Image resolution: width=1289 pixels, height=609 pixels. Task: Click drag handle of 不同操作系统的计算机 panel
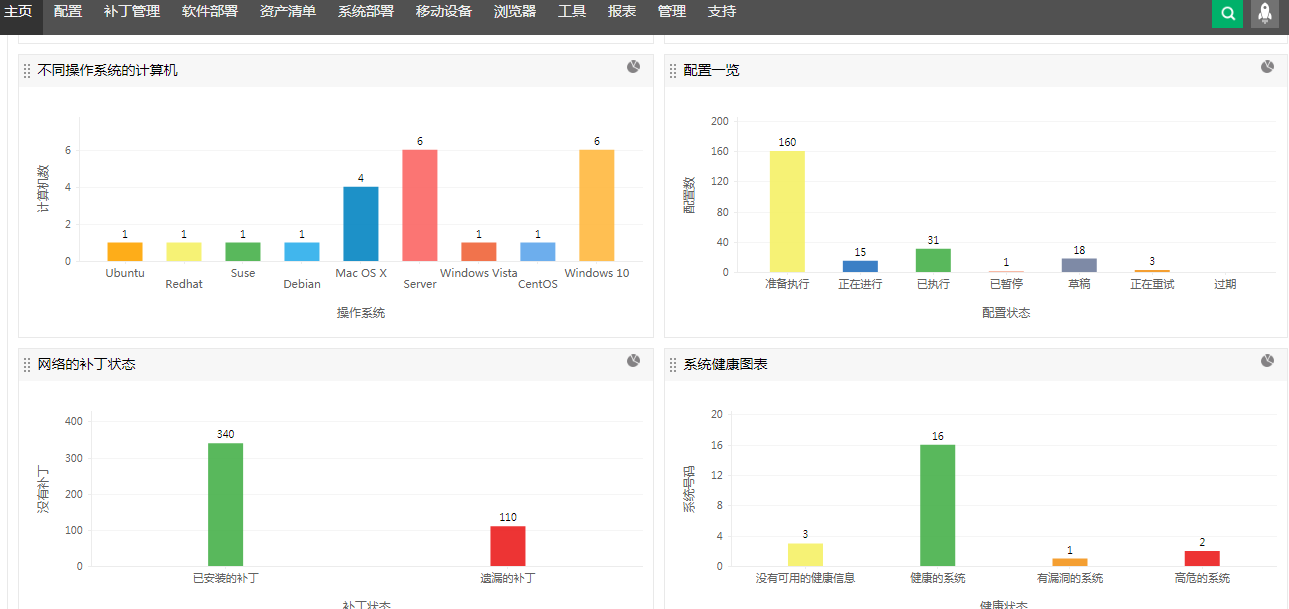pos(27,71)
